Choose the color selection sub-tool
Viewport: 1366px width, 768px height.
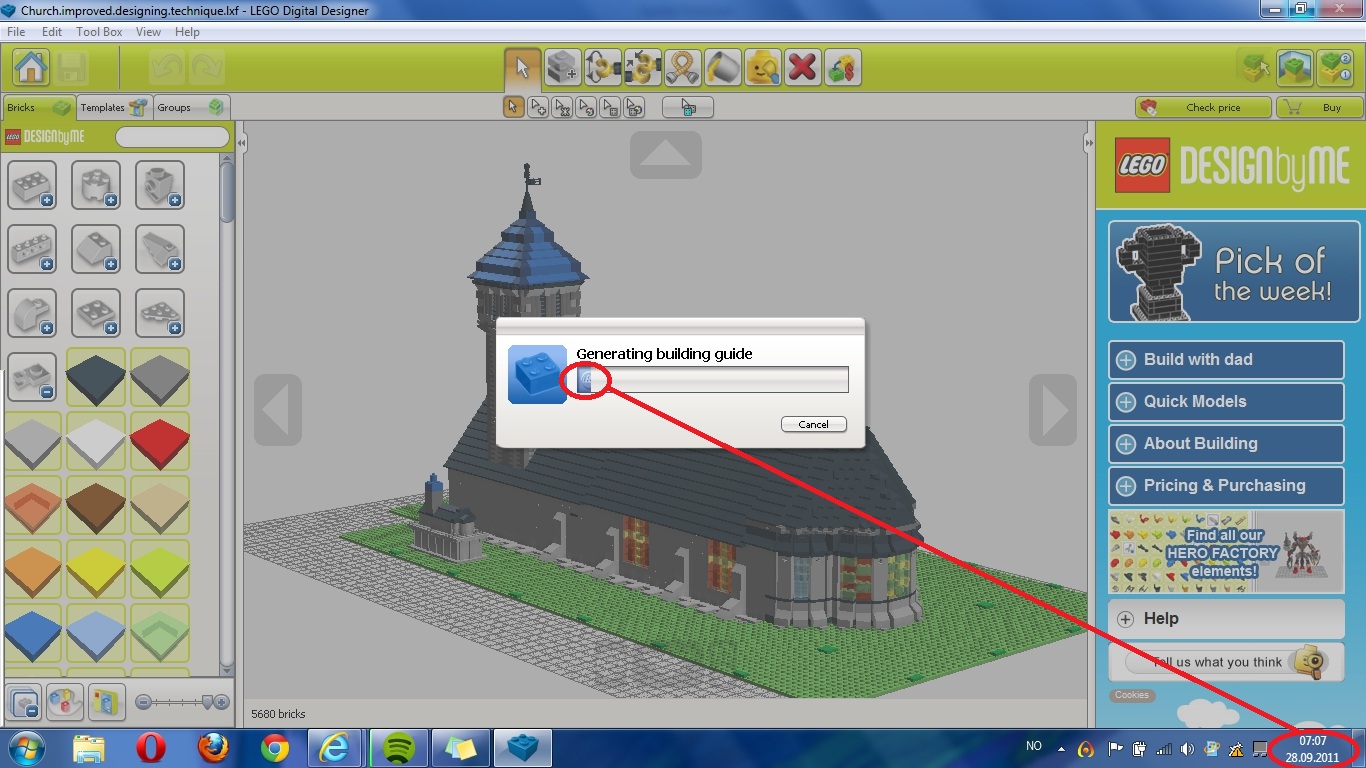click(586, 107)
